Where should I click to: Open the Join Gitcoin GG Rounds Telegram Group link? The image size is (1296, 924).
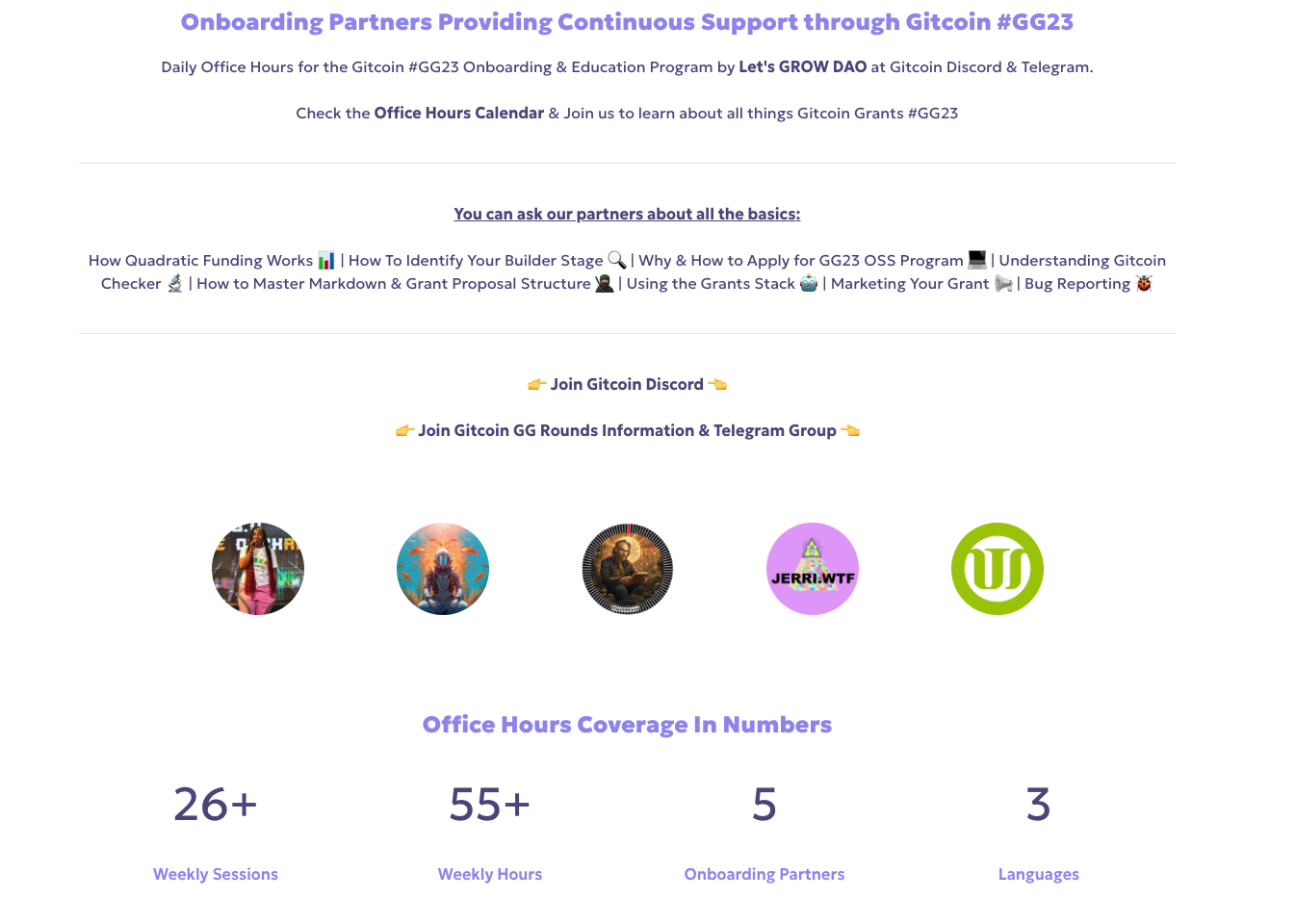627,431
